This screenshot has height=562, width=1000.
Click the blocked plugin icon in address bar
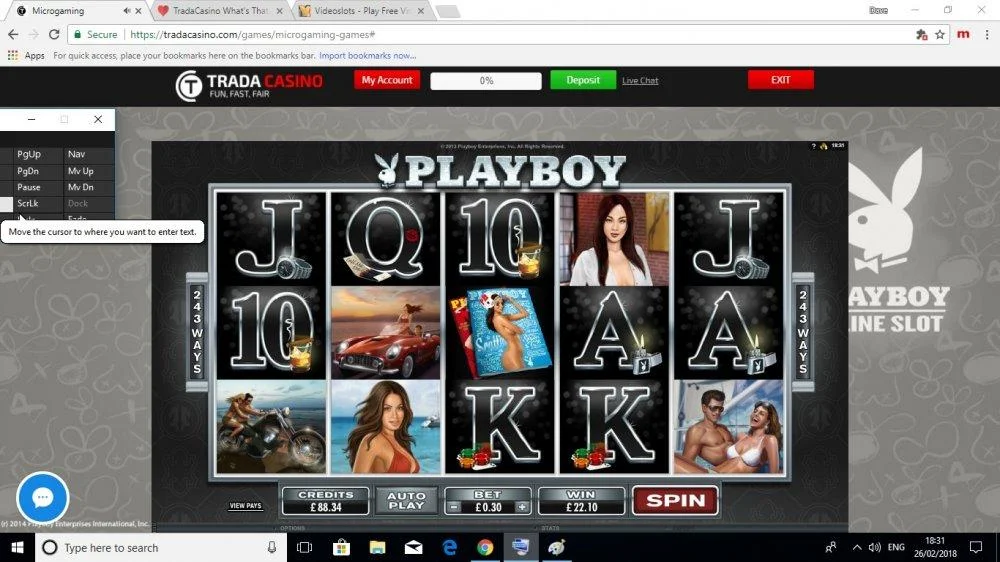coord(922,35)
